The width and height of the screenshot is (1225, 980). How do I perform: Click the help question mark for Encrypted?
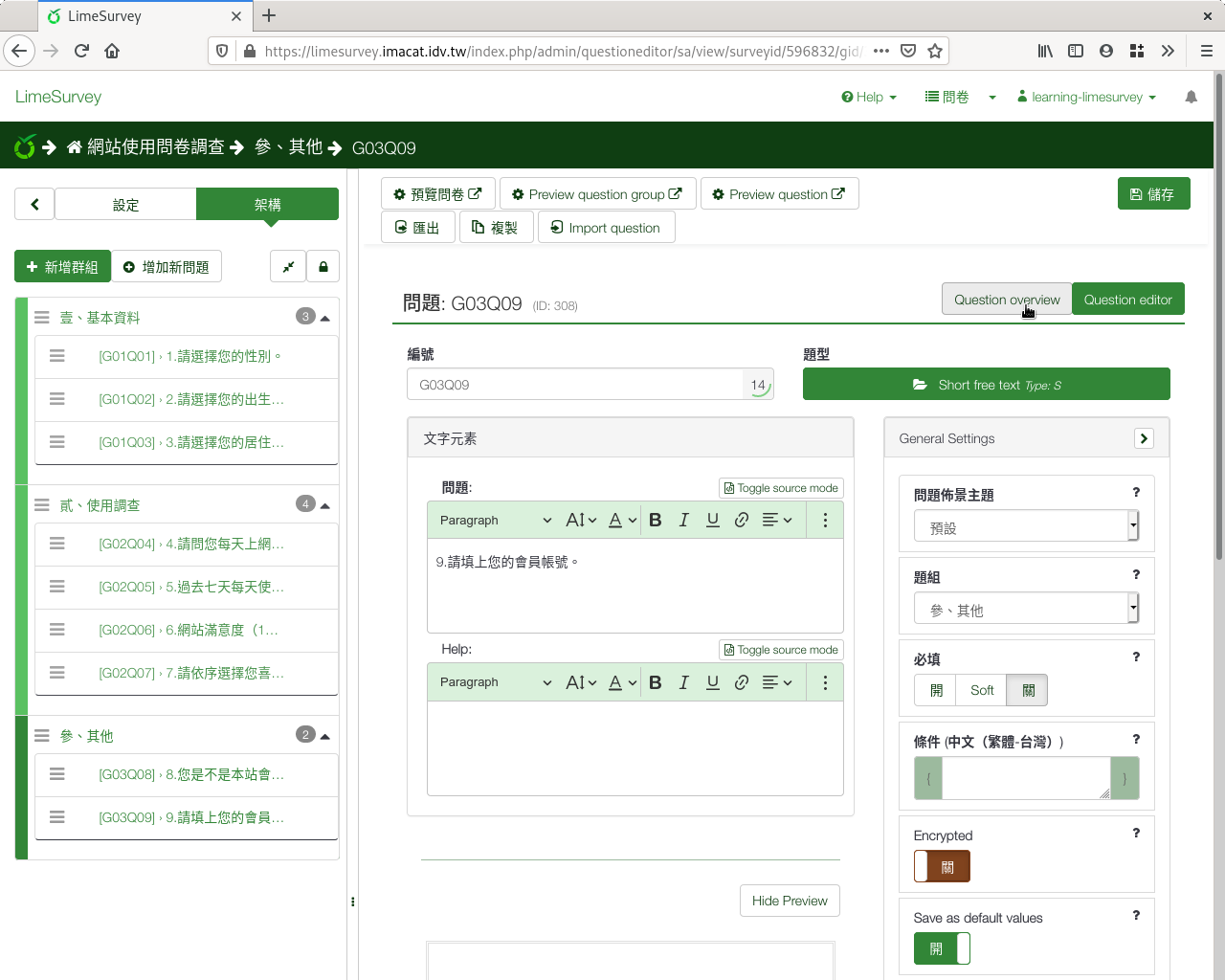[x=1136, y=833]
